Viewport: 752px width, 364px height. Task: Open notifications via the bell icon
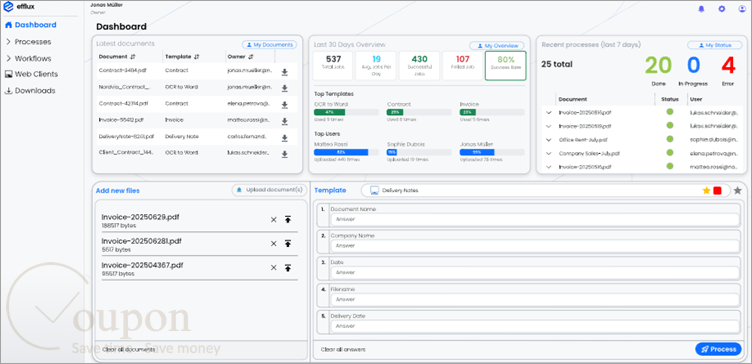(701, 9)
